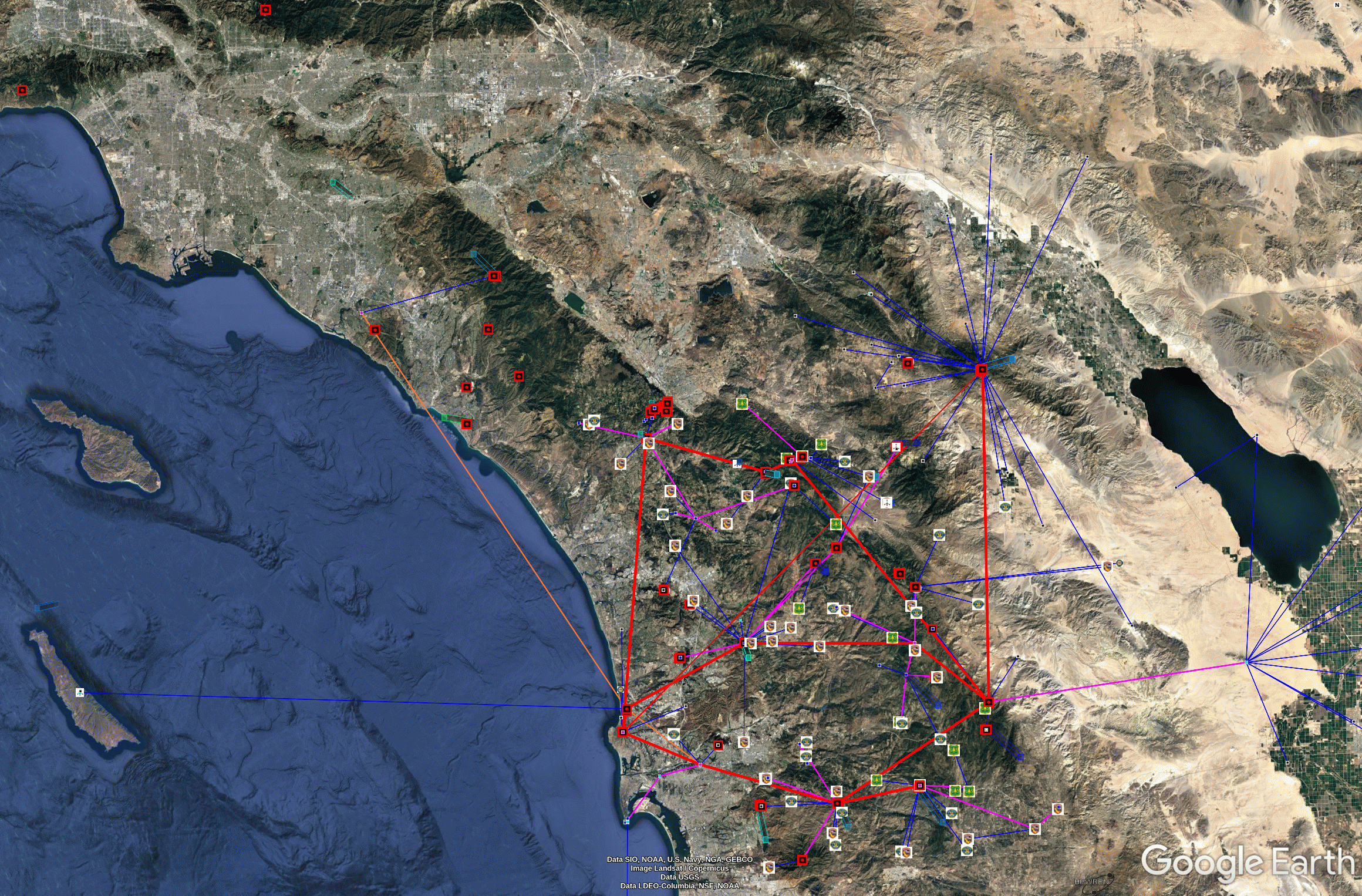Click the white site icon on San Clemente Island
This screenshot has width=1362, height=896.
[80, 692]
